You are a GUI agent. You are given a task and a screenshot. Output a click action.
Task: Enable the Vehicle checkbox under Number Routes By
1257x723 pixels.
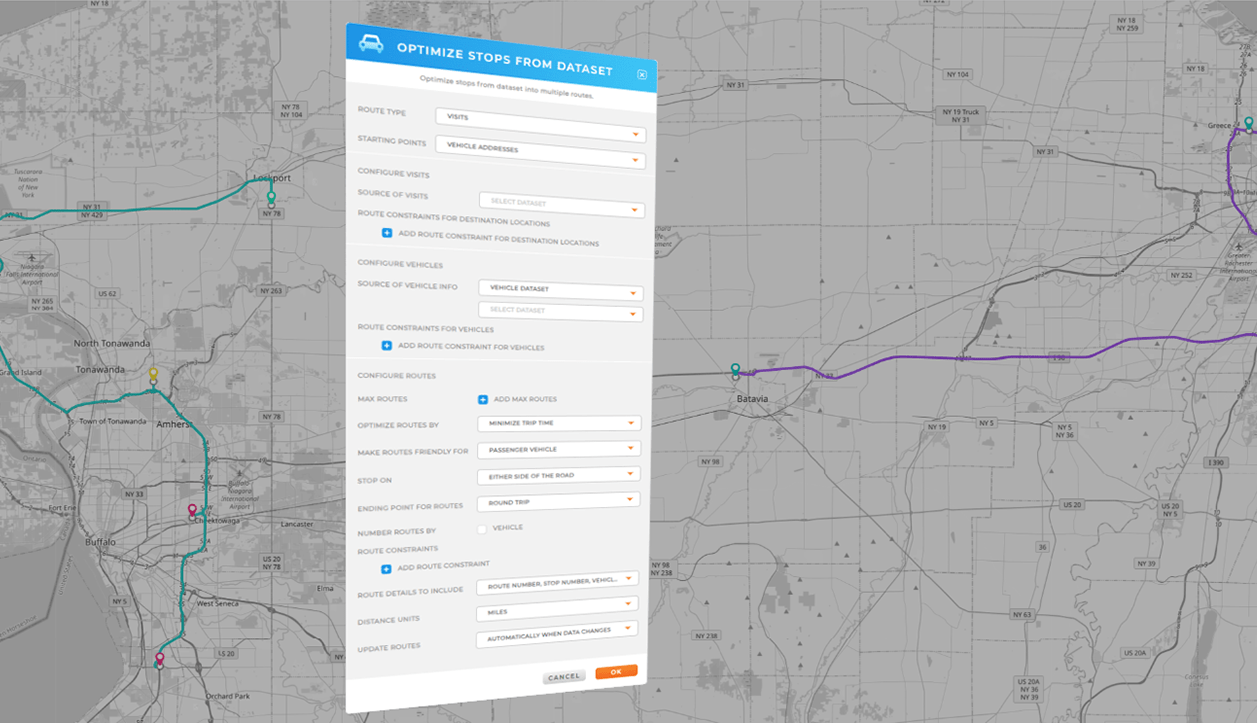(x=481, y=527)
